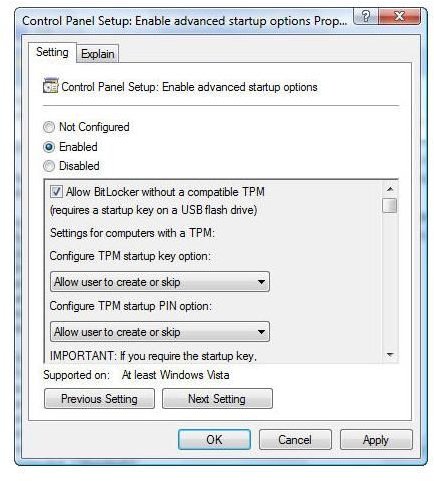Viewport: 434px width, 481px height.
Task: Click the arrow of the startup key combo box
Action: (261, 282)
